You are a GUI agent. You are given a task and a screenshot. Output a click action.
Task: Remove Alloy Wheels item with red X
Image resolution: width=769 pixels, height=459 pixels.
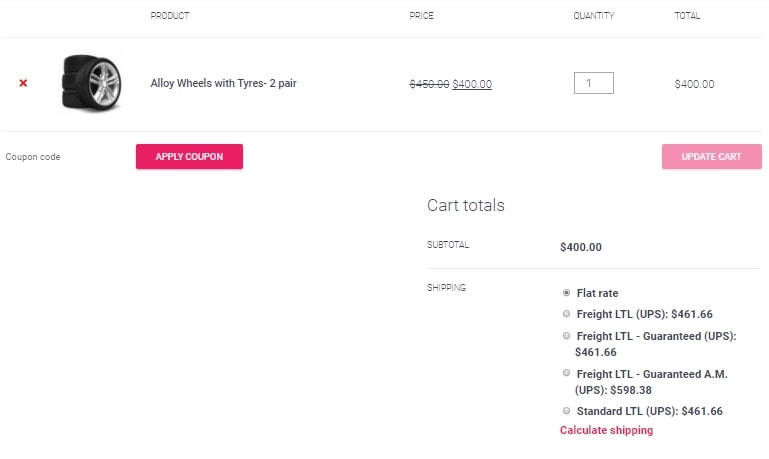click(23, 83)
